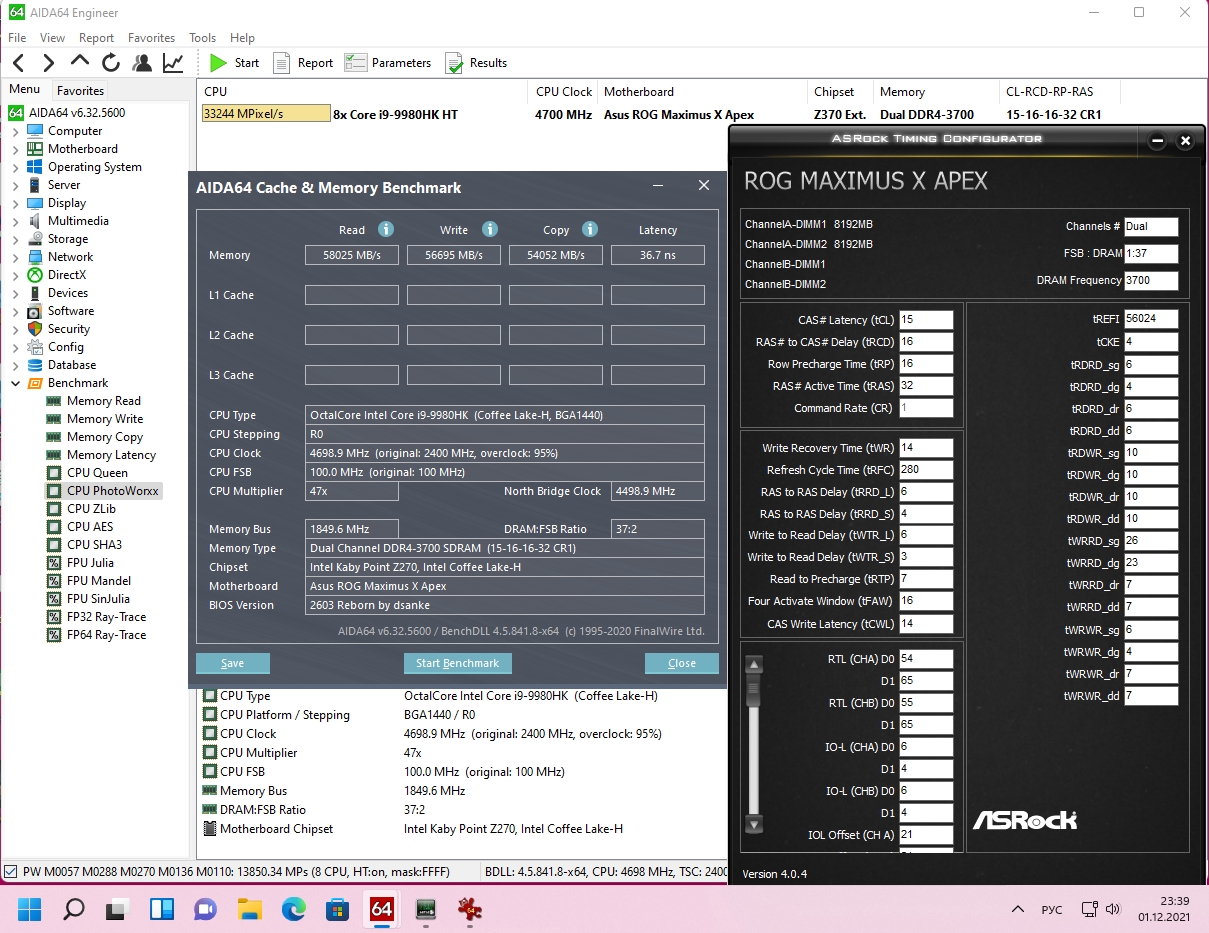This screenshot has width=1209, height=933.
Task: Click the Copy info icon in the benchmark dialog
Action: pos(590,230)
